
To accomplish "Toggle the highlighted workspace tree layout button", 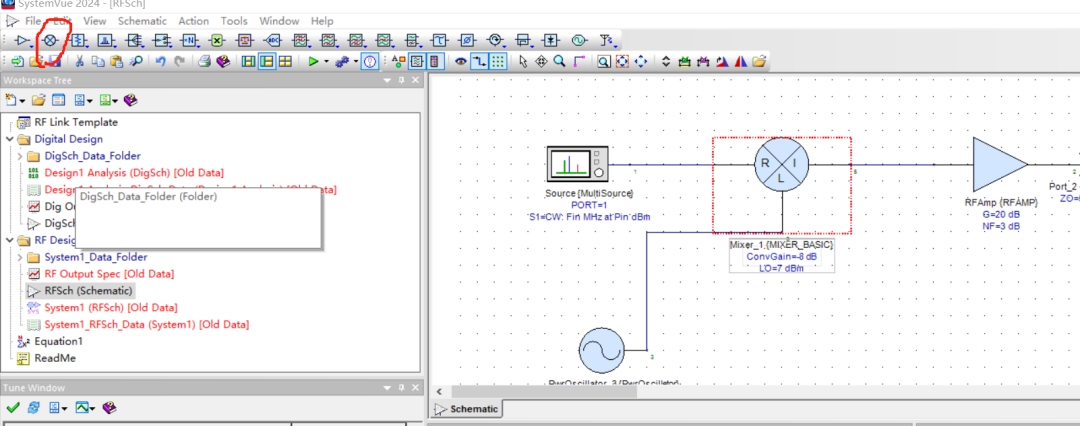I will [x=266, y=61].
